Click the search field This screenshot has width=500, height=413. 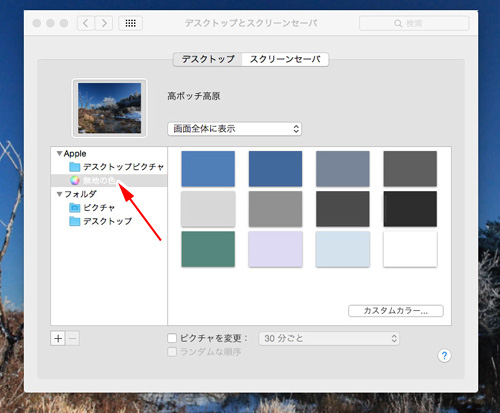[414, 23]
